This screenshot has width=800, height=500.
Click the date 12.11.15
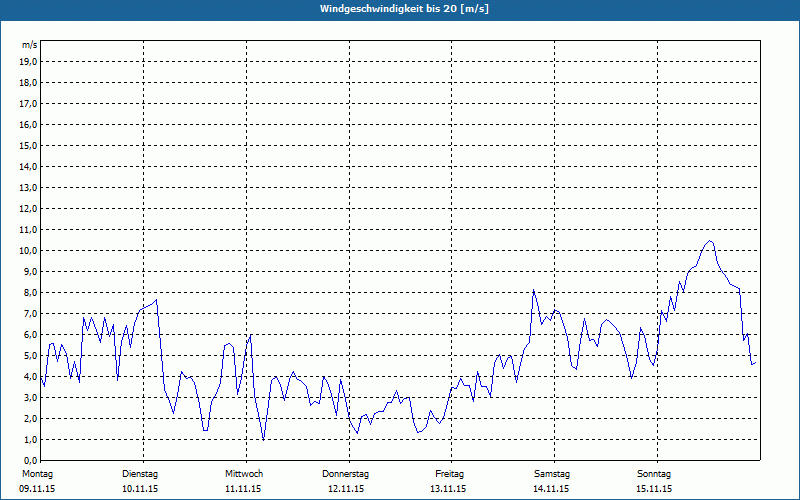(346, 489)
